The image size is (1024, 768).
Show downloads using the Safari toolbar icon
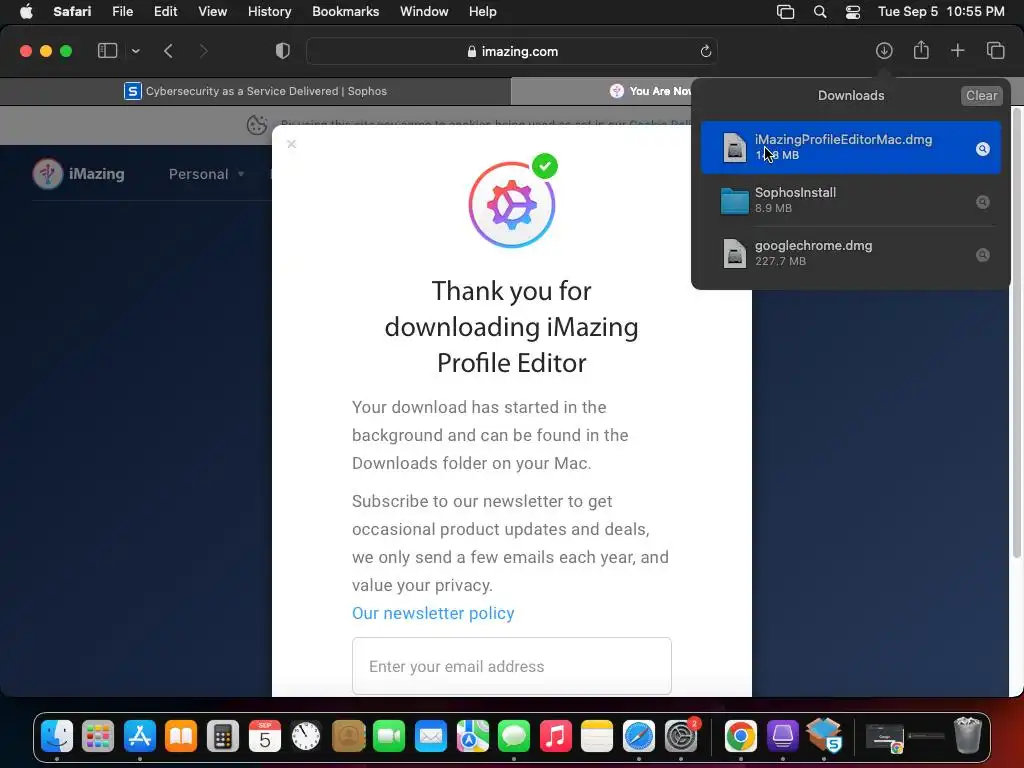pyautogui.click(x=884, y=51)
